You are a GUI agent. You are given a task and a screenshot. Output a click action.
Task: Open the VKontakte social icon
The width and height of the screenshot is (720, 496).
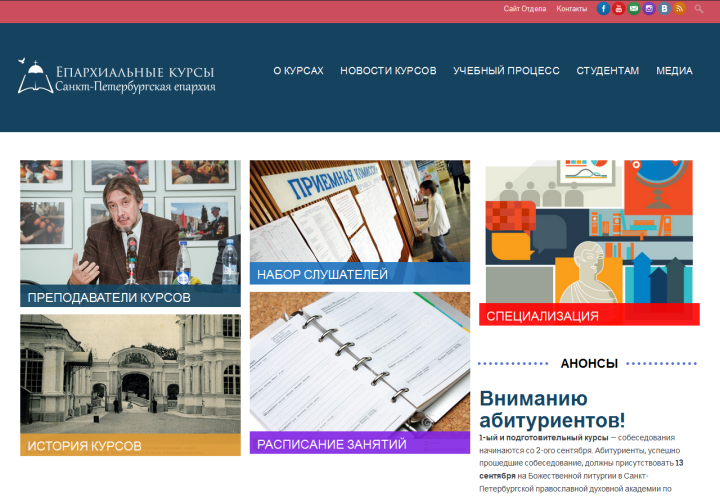664,9
